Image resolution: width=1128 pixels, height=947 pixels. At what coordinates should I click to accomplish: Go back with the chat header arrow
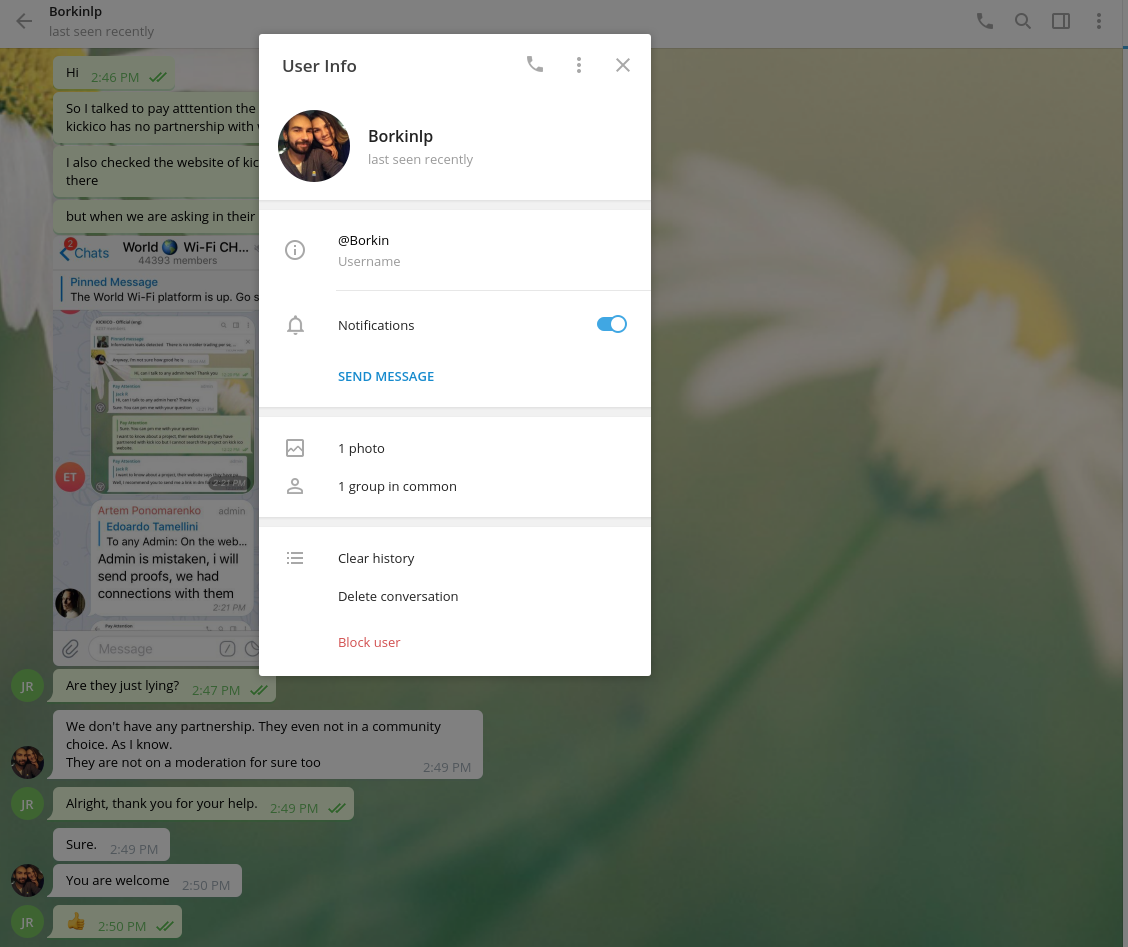tap(24, 21)
